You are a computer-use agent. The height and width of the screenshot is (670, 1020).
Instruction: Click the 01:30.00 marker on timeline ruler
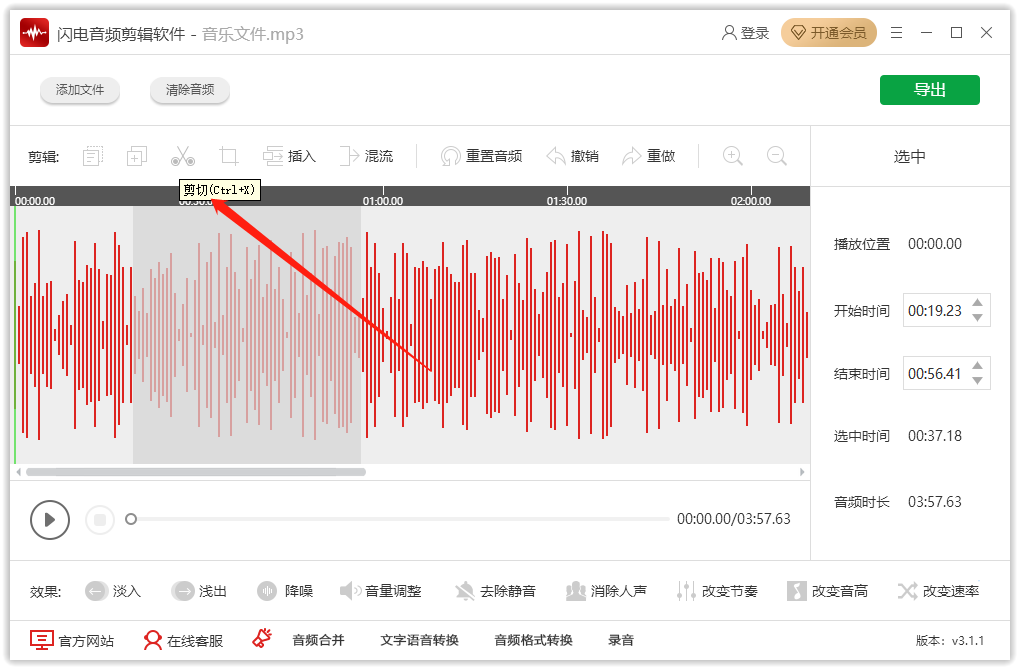567,201
